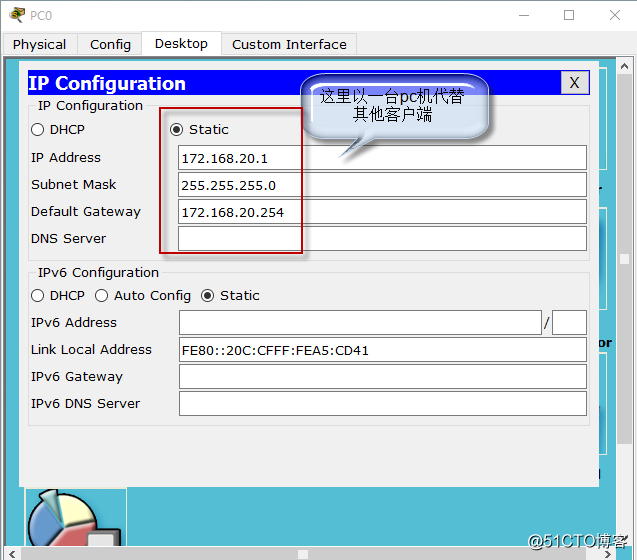The width and height of the screenshot is (637, 560).
Task: Open the pie chart desktop app icon
Action: point(76,517)
